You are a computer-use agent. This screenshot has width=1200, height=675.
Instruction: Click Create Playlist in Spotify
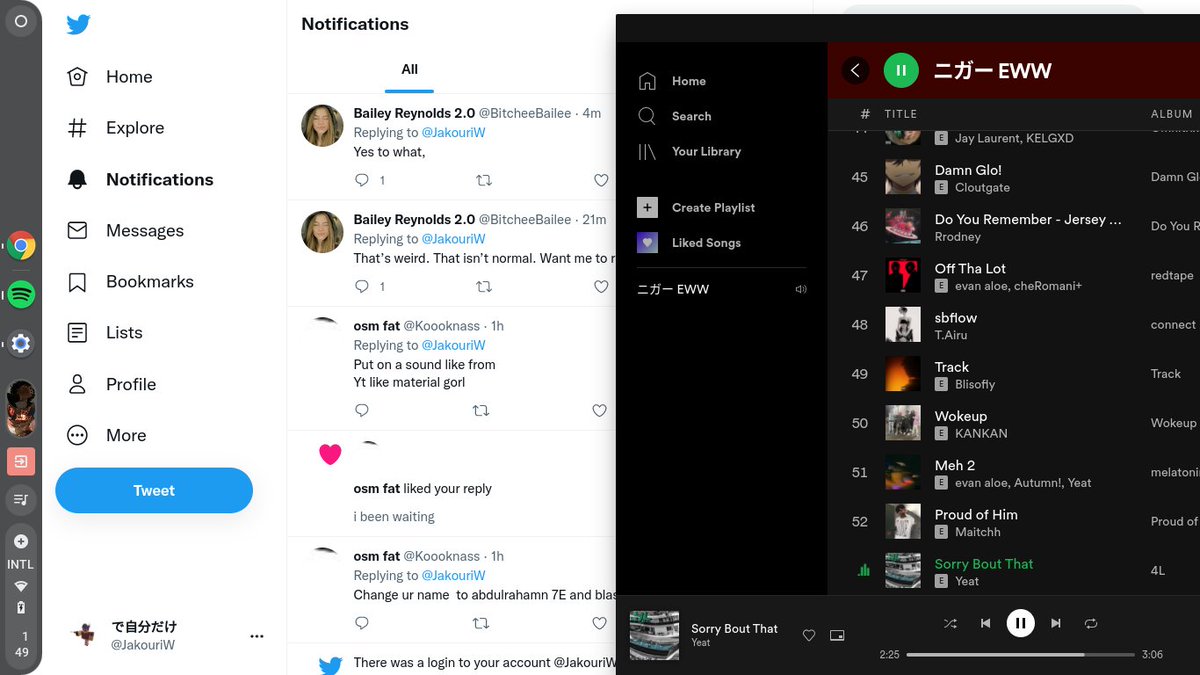click(x=696, y=207)
